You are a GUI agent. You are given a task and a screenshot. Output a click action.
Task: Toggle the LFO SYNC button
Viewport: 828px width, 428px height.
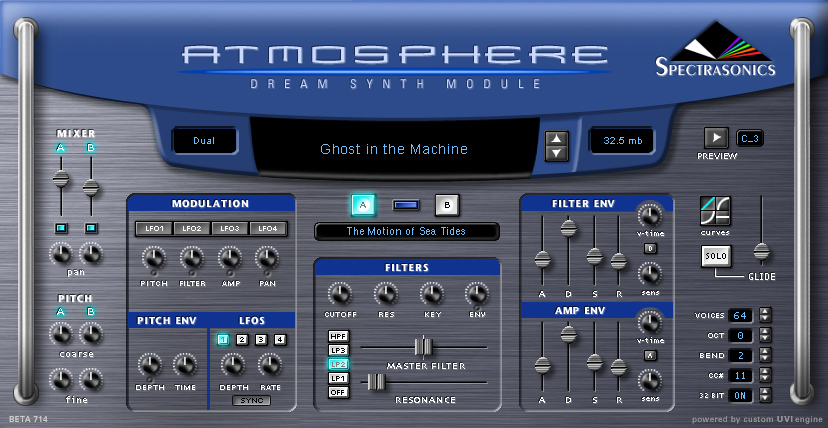pos(251,401)
